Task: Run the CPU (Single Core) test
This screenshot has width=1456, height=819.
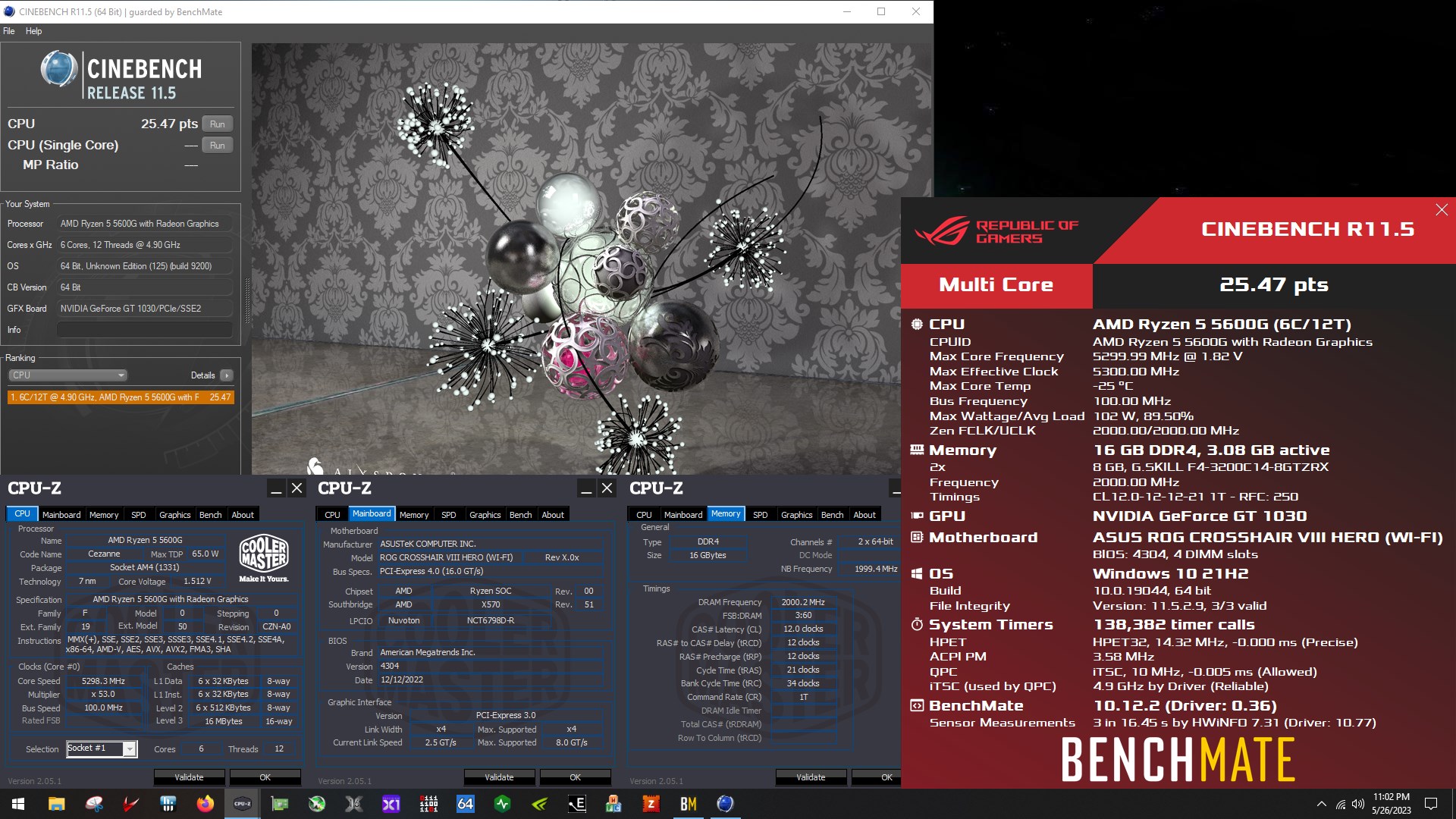Action: point(218,146)
